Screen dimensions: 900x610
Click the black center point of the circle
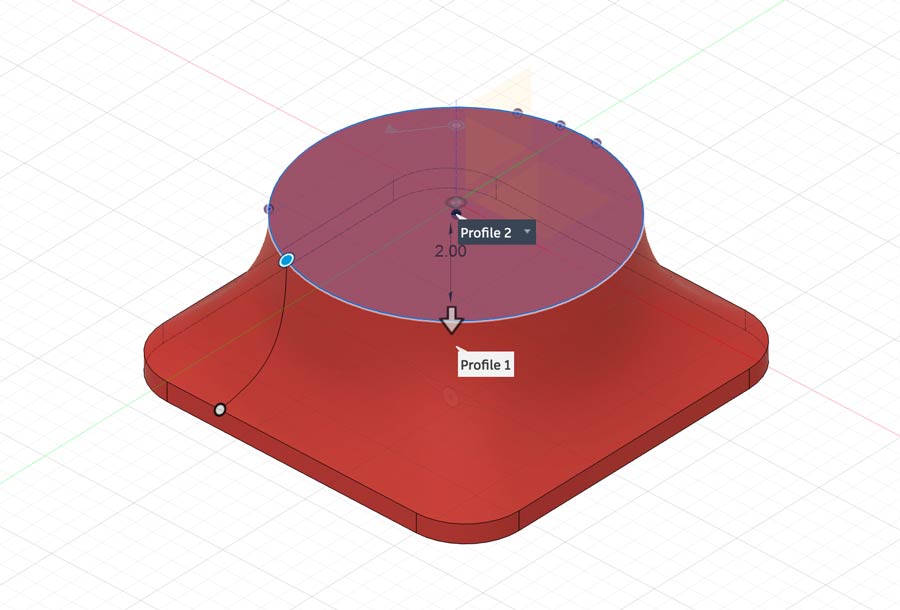[x=456, y=214]
